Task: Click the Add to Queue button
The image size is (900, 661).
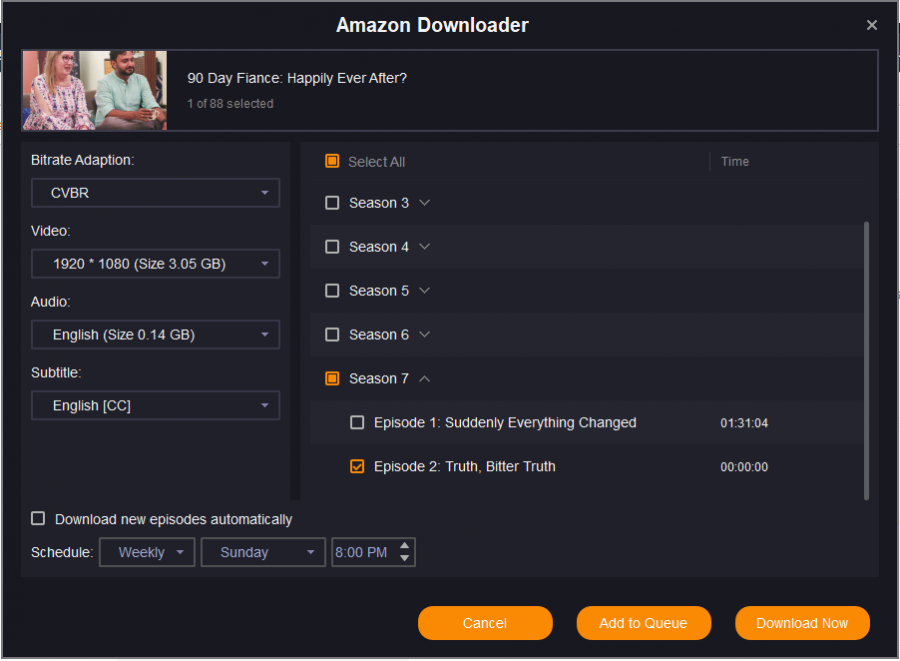Action: [643, 623]
